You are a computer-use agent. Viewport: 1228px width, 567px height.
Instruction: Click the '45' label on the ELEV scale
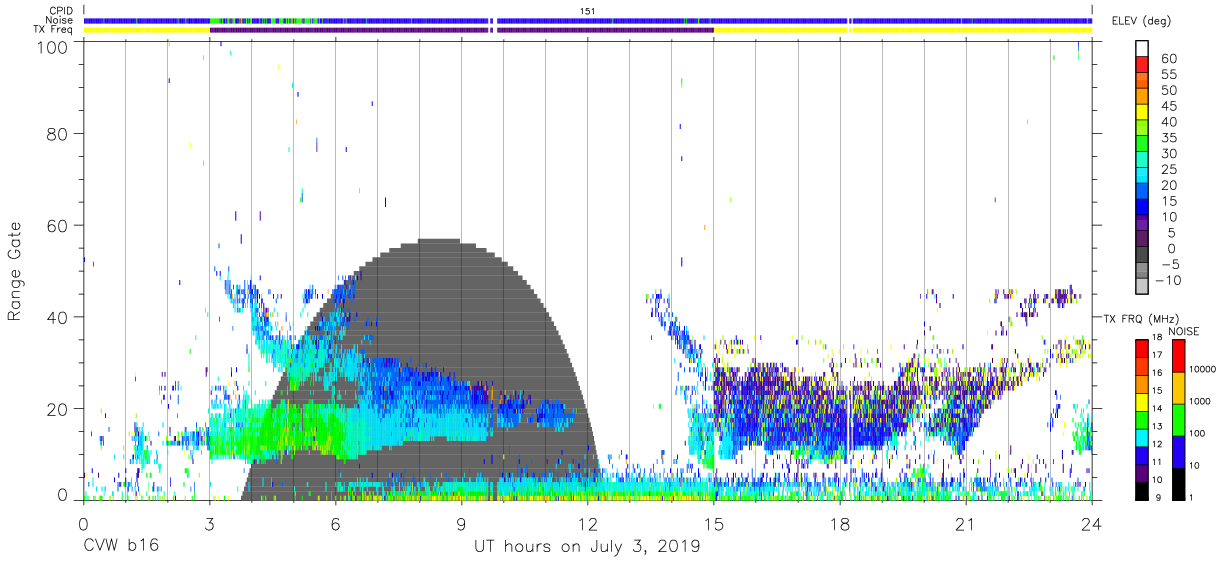[1169, 106]
